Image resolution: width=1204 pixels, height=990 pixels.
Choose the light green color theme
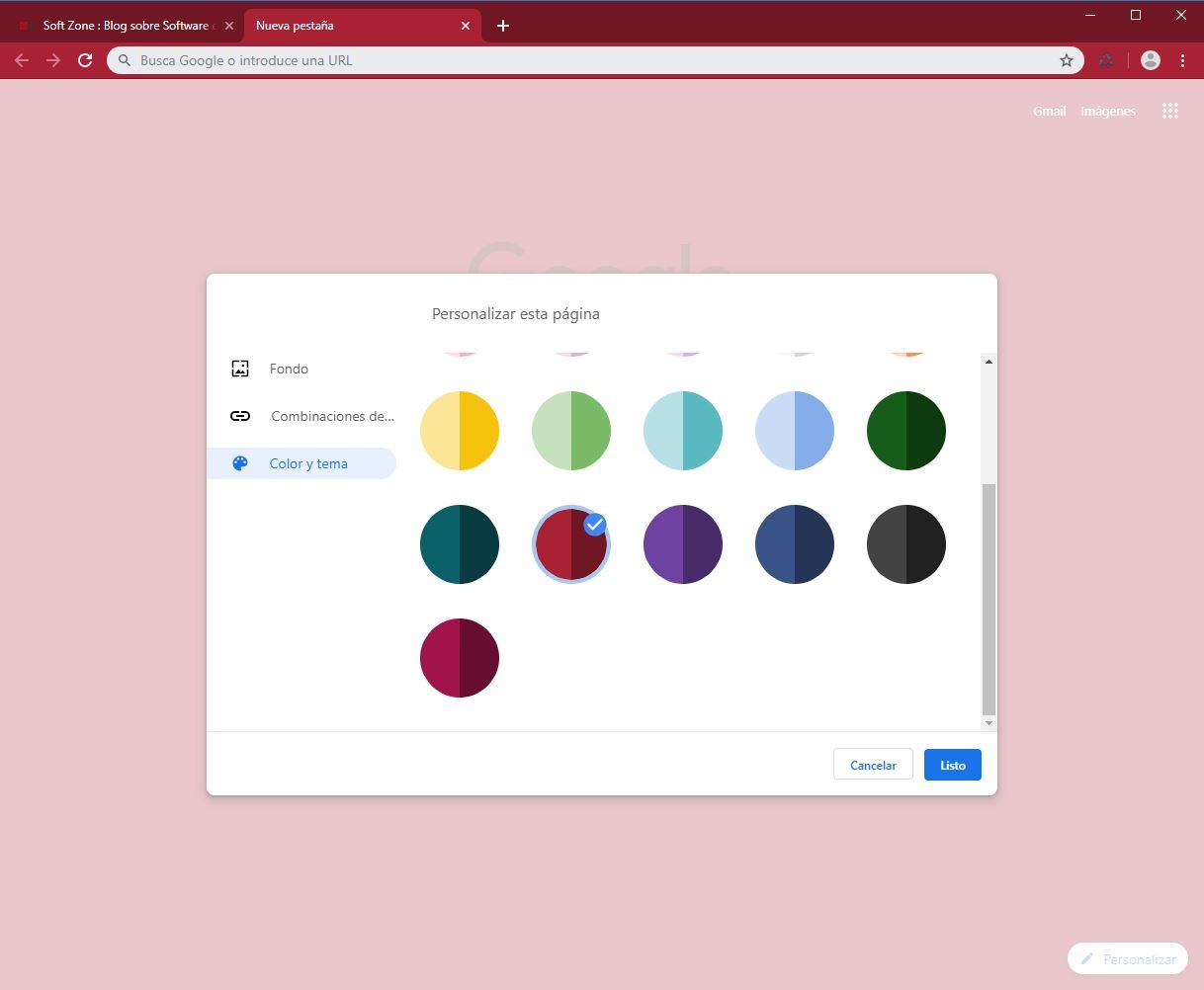[x=571, y=431]
